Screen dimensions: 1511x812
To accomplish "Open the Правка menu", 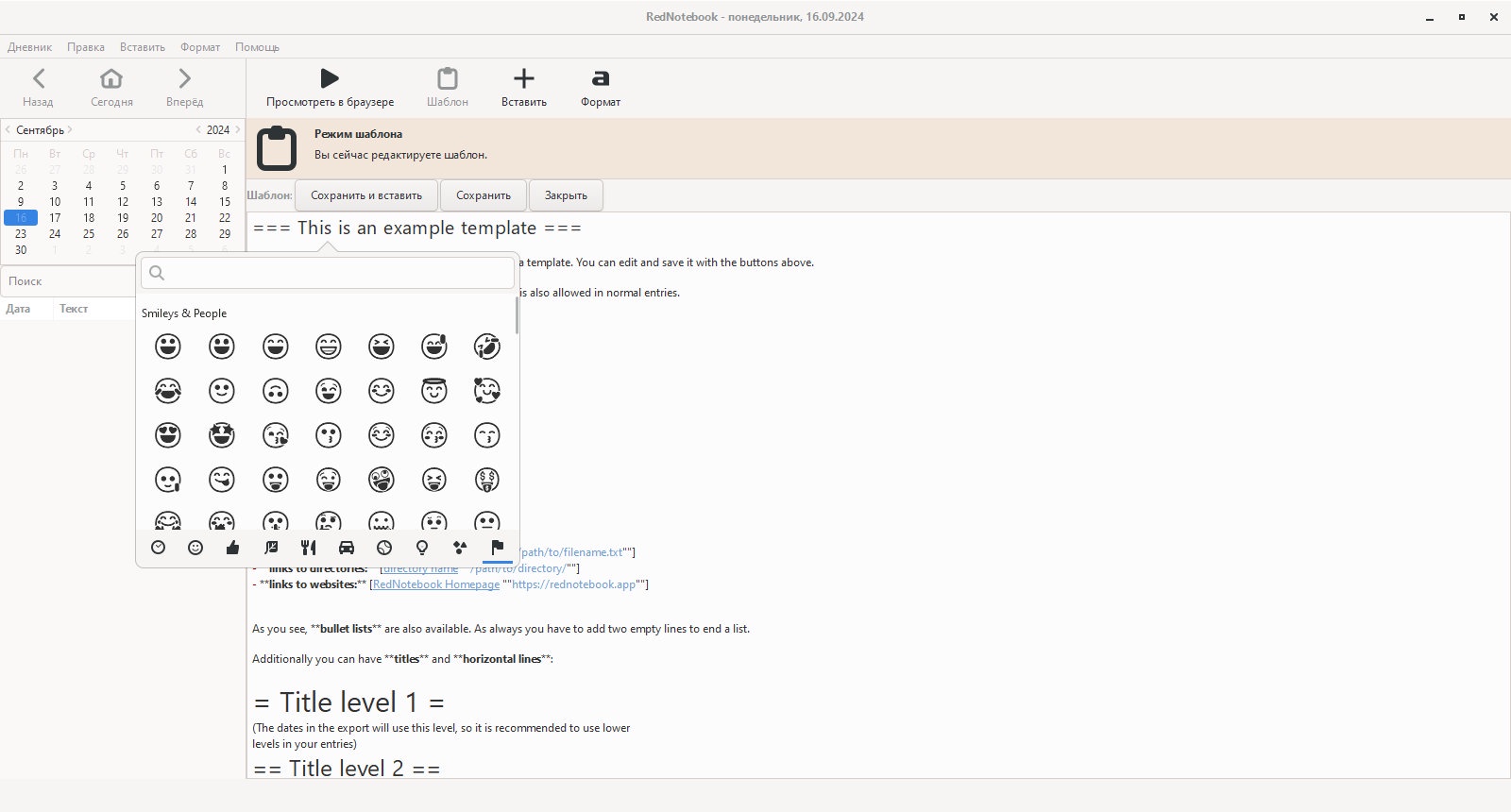I will (x=86, y=47).
